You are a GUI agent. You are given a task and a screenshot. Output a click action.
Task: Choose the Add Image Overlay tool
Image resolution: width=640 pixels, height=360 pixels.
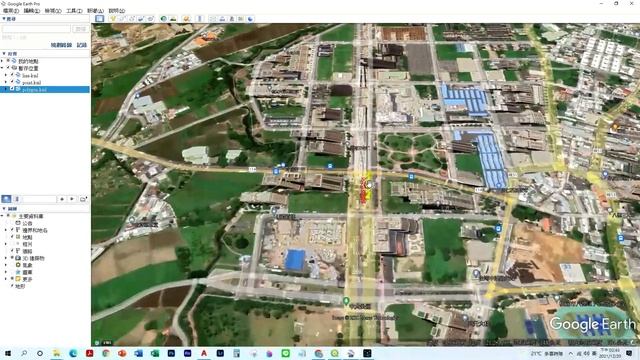pos(141,19)
